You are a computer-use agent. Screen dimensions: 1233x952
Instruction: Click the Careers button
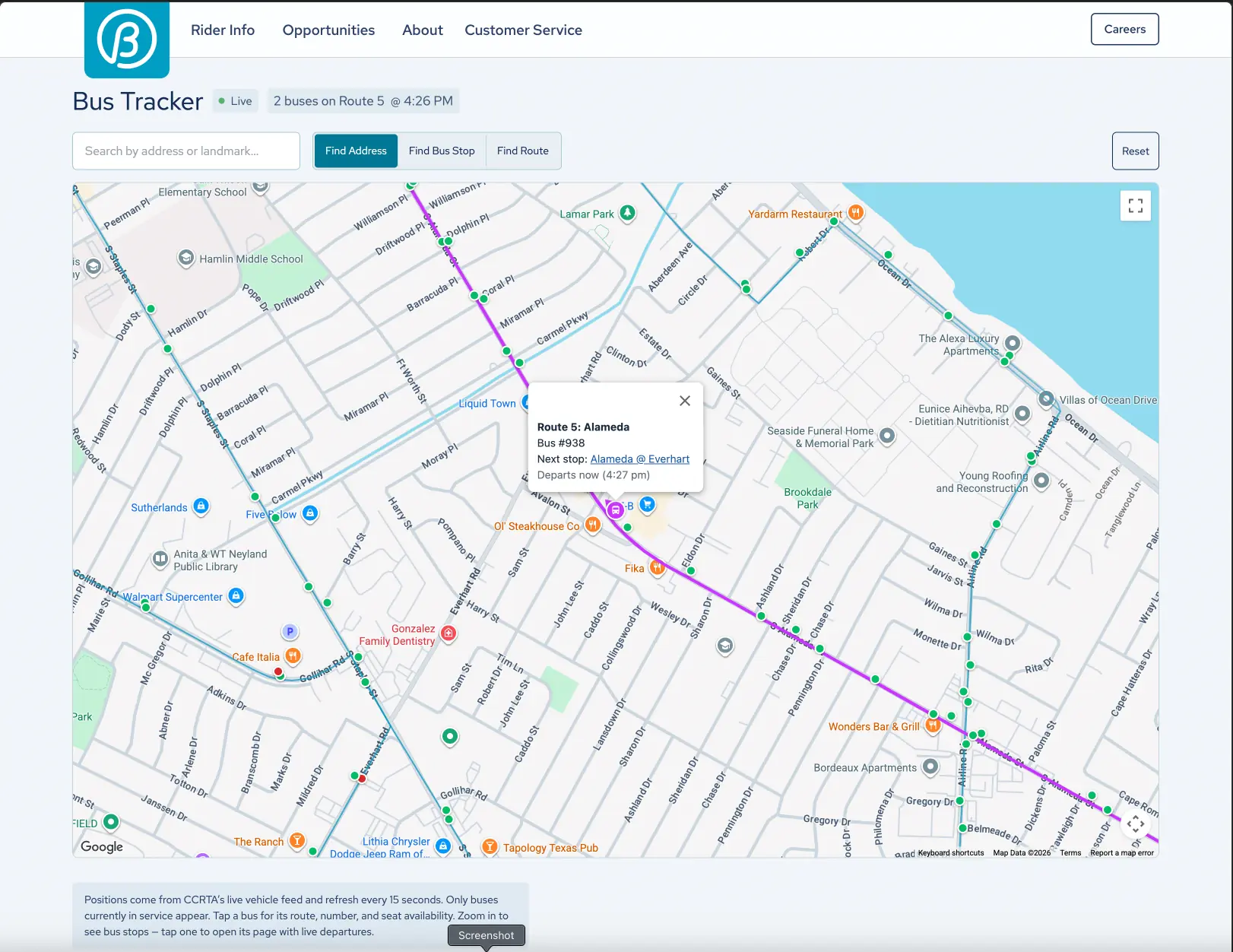pos(1124,29)
